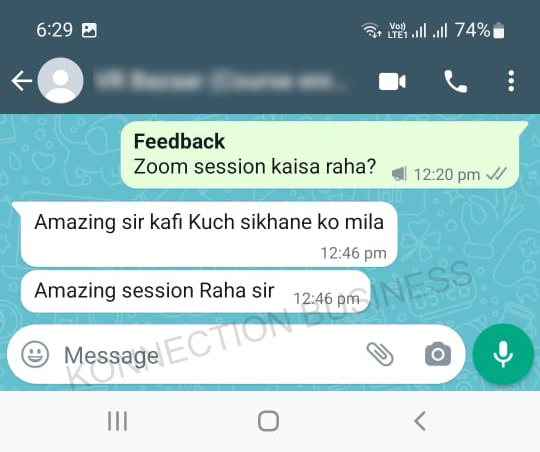Tap the back arrow in chat header
Image resolution: width=540 pixels, height=452 pixels.
pos(22,81)
